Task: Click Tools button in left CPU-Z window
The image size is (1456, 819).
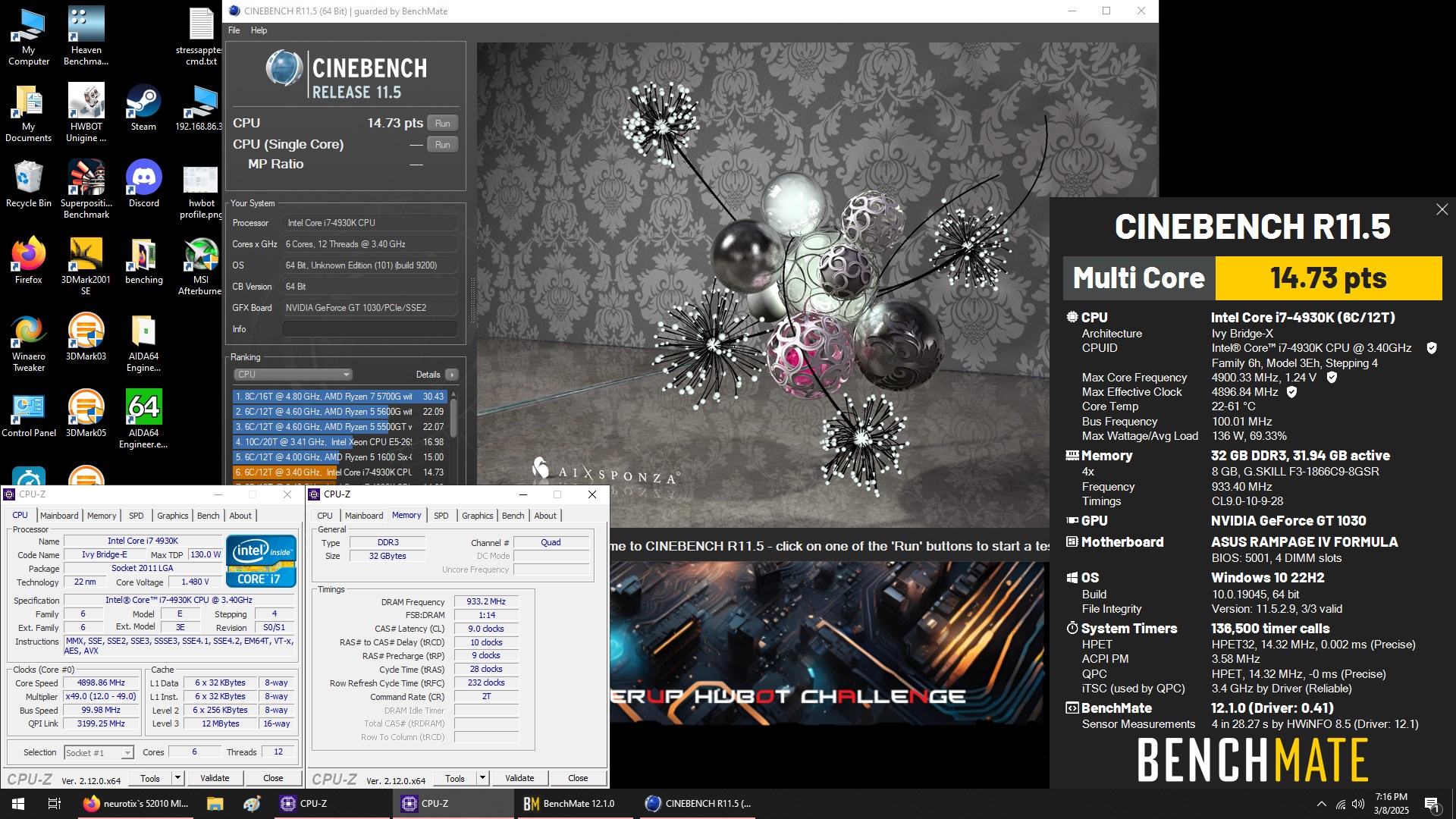Action: click(x=150, y=778)
